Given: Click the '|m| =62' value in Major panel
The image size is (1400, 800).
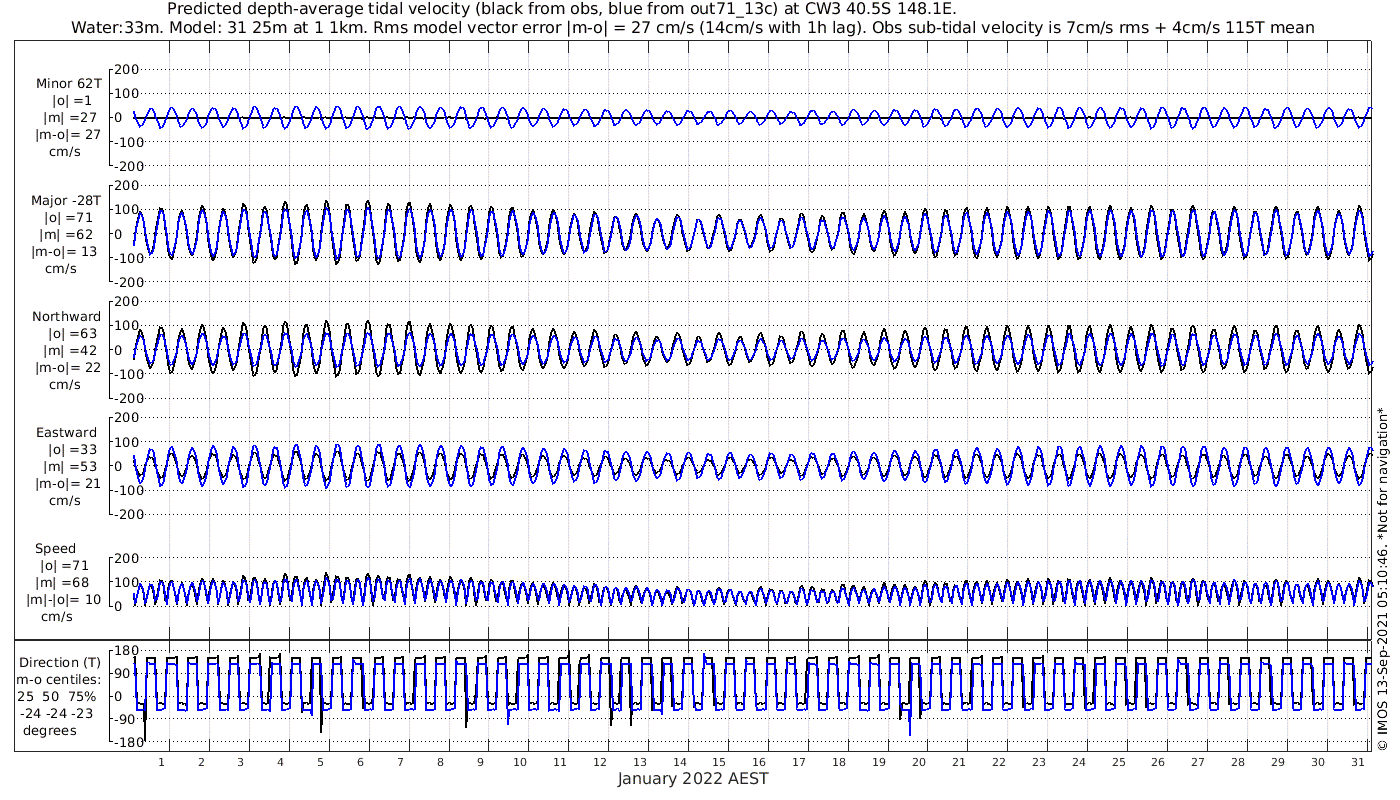Looking at the screenshot, I should [68, 235].
